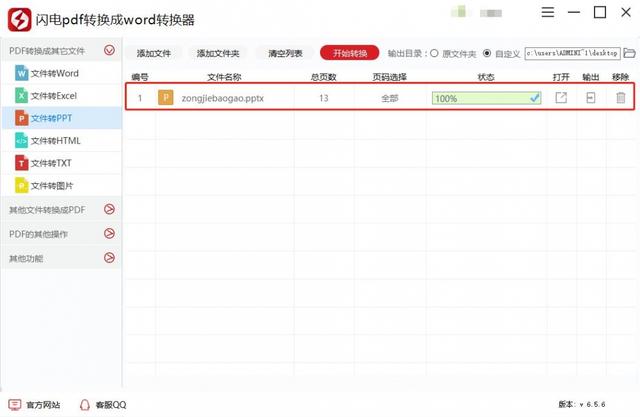Image resolution: width=640 pixels, height=417 pixels.
Task: Collapse the PDF转换成其它文件 section
Action: [x=109, y=50]
